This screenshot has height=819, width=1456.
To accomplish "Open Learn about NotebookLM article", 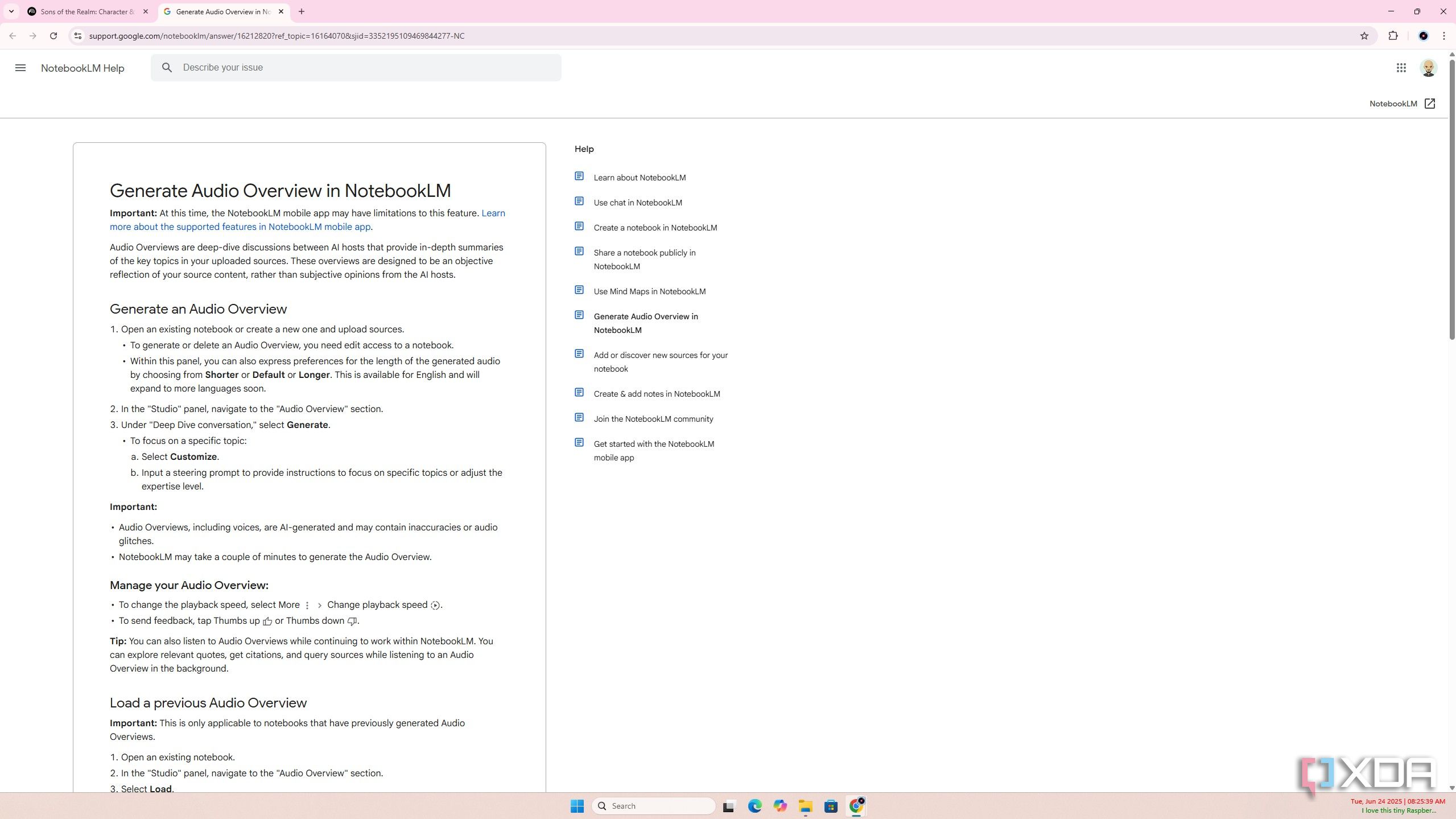I will (x=640, y=178).
